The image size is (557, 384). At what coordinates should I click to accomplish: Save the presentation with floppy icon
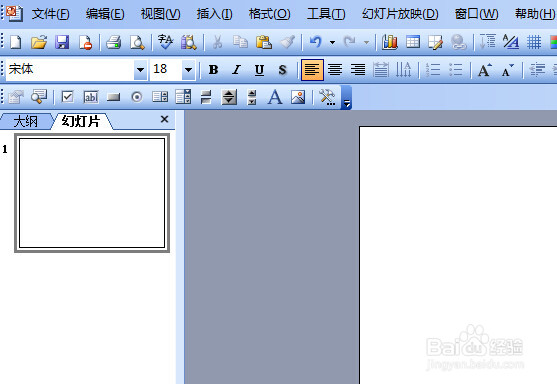(62, 42)
